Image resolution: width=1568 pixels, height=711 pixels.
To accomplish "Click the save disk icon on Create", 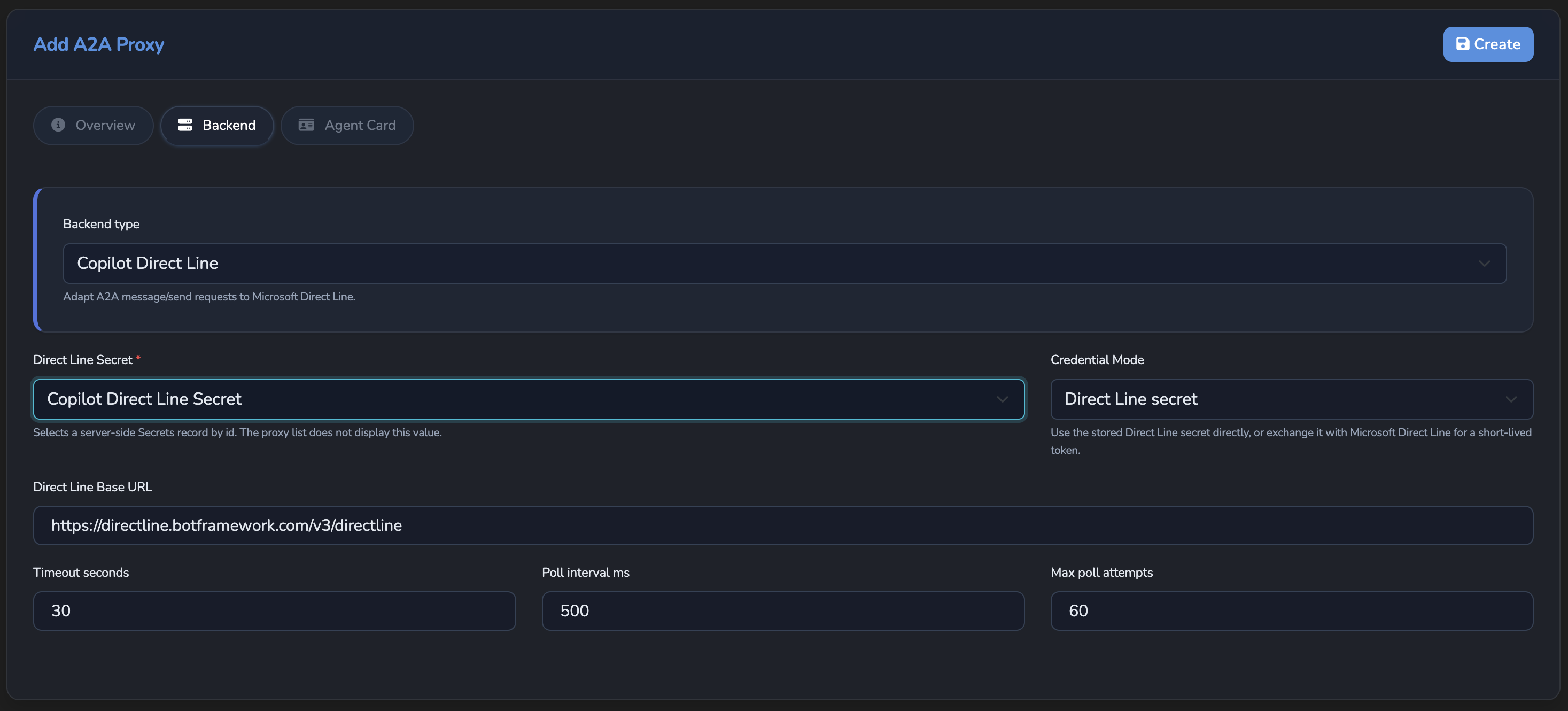I will tap(1462, 44).
